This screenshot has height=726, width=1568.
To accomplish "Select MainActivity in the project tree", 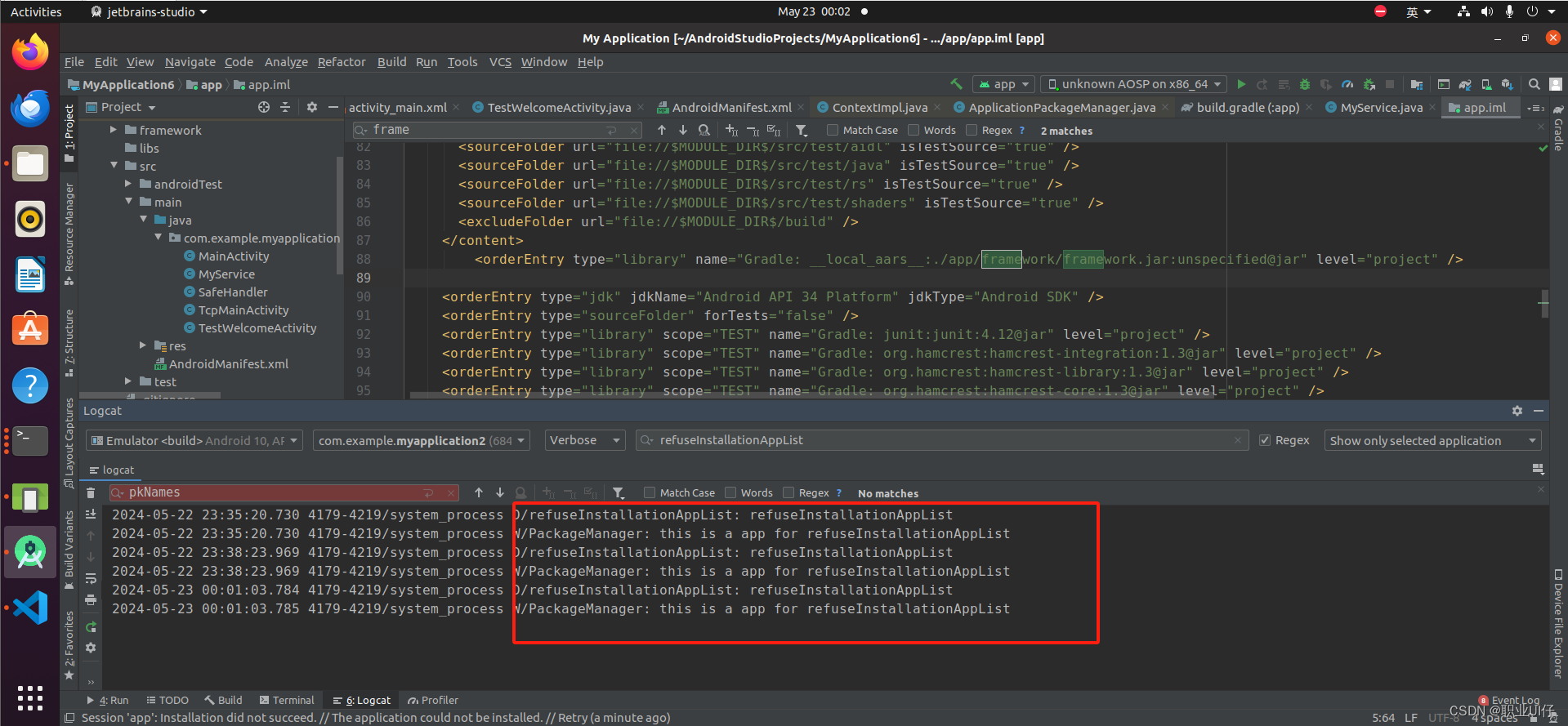I will click(234, 256).
